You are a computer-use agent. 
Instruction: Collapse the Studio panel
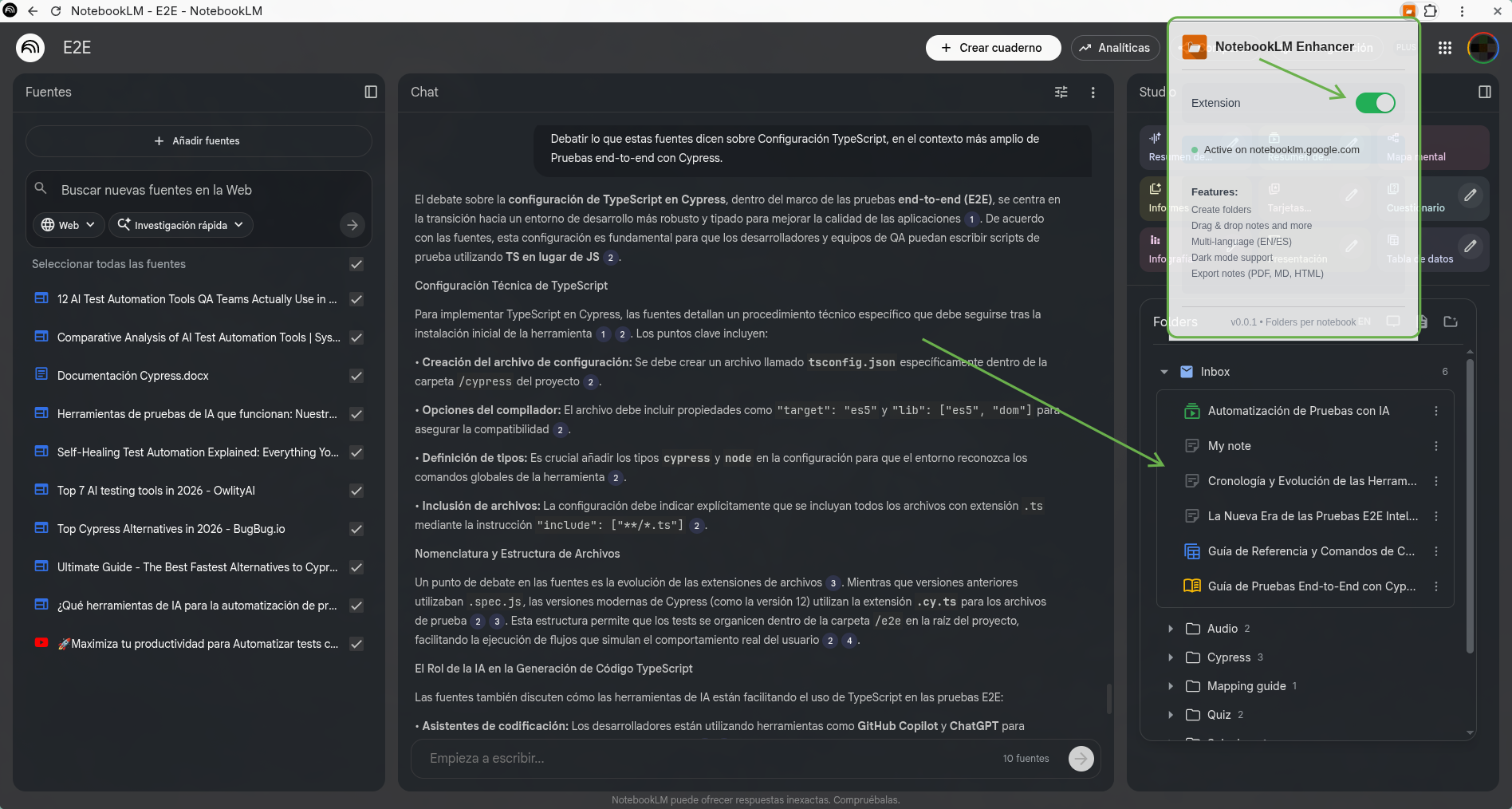pyautogui.click(x=1484, y=92)
